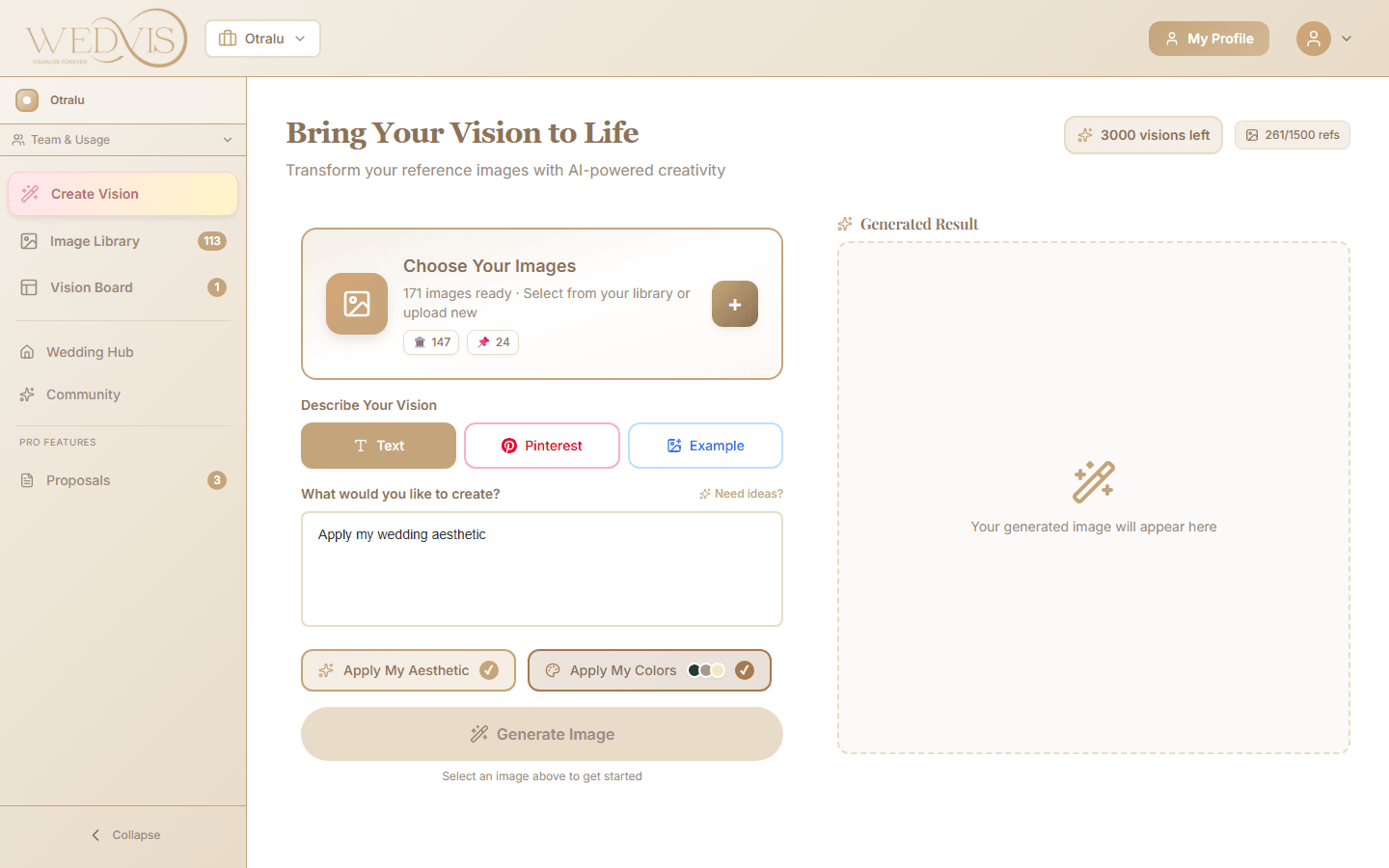
Task: Click the vision description text field
Action: point(541,569)
